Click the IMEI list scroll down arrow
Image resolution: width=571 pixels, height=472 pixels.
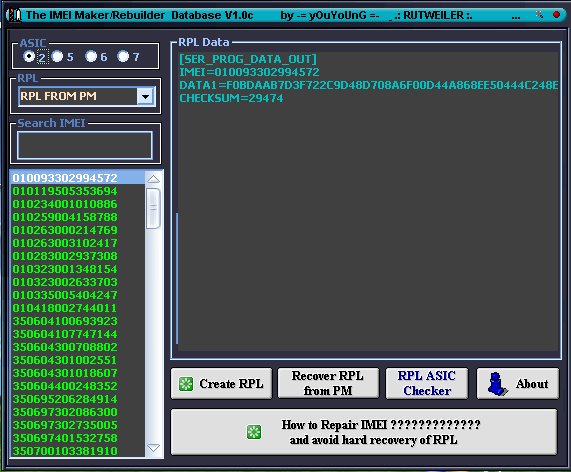(x=153, y=448)
